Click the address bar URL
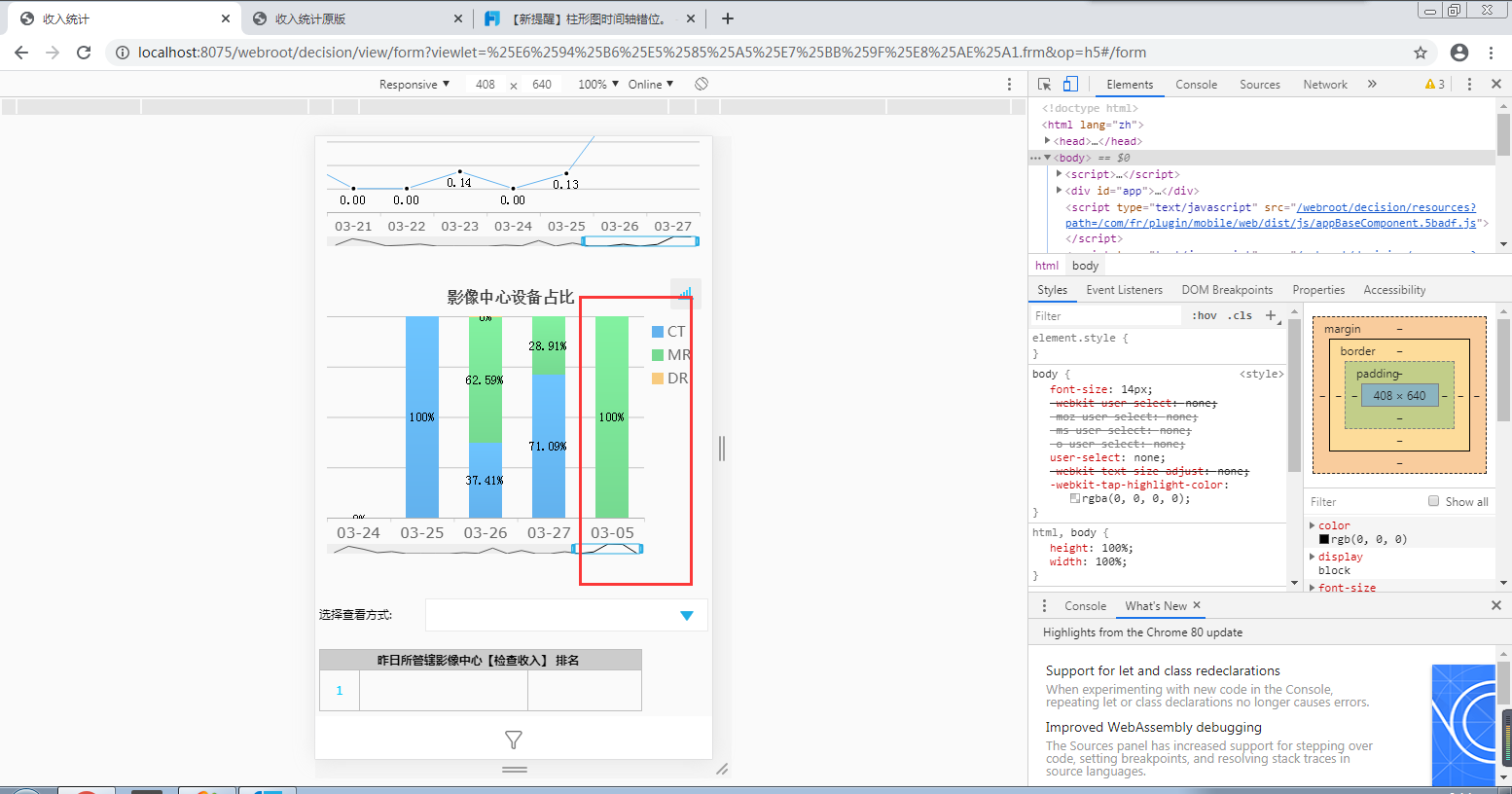1512x794 pixels. click(x=642, y=53)
